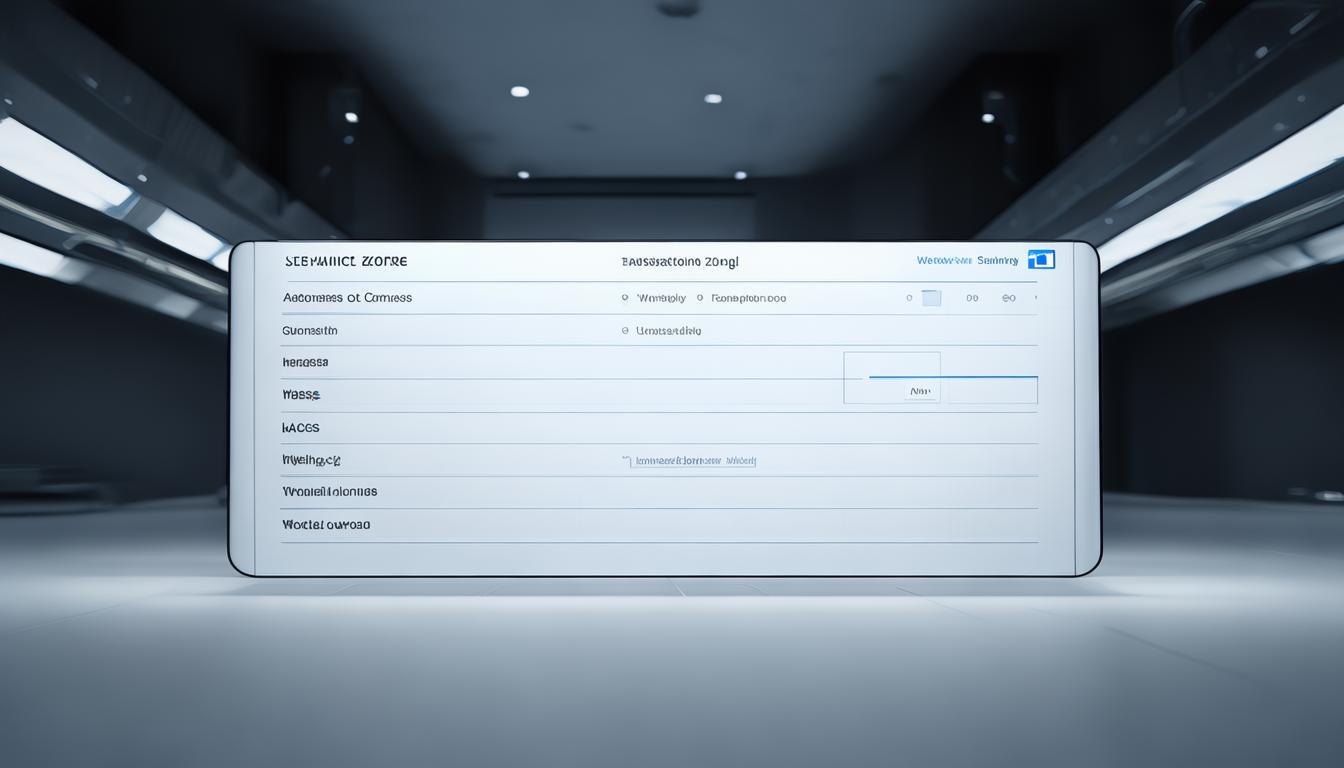Click the small blue square indicator on the top row
This screenshot has width=1344, height=768.
[x=930, y=297]
